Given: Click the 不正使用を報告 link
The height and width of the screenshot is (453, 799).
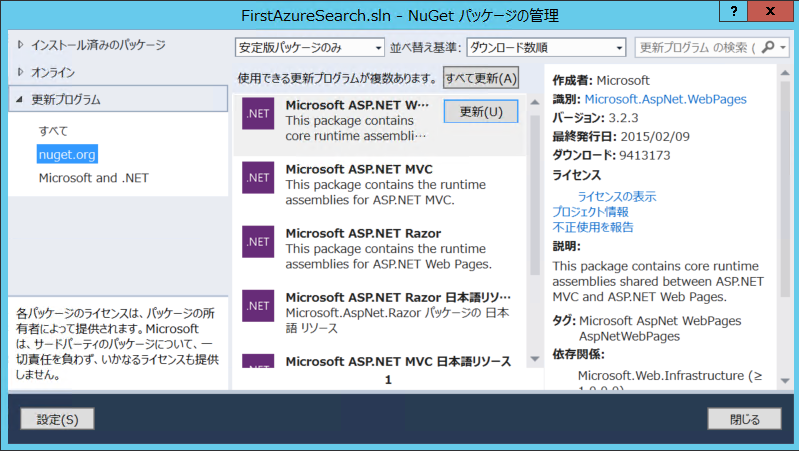Looking at the screenshot, I should click(x=593, y=227).
